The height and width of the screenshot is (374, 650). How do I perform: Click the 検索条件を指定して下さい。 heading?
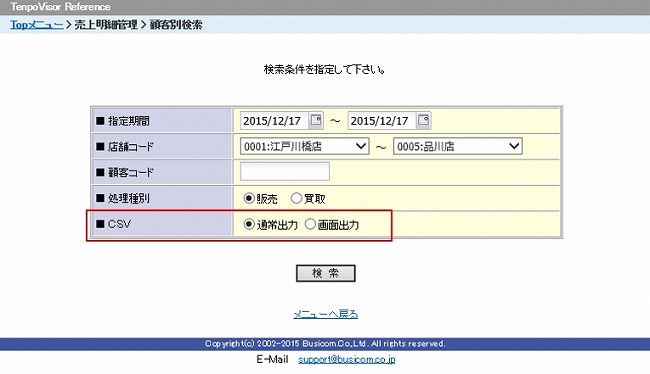[x=325, y=69]
